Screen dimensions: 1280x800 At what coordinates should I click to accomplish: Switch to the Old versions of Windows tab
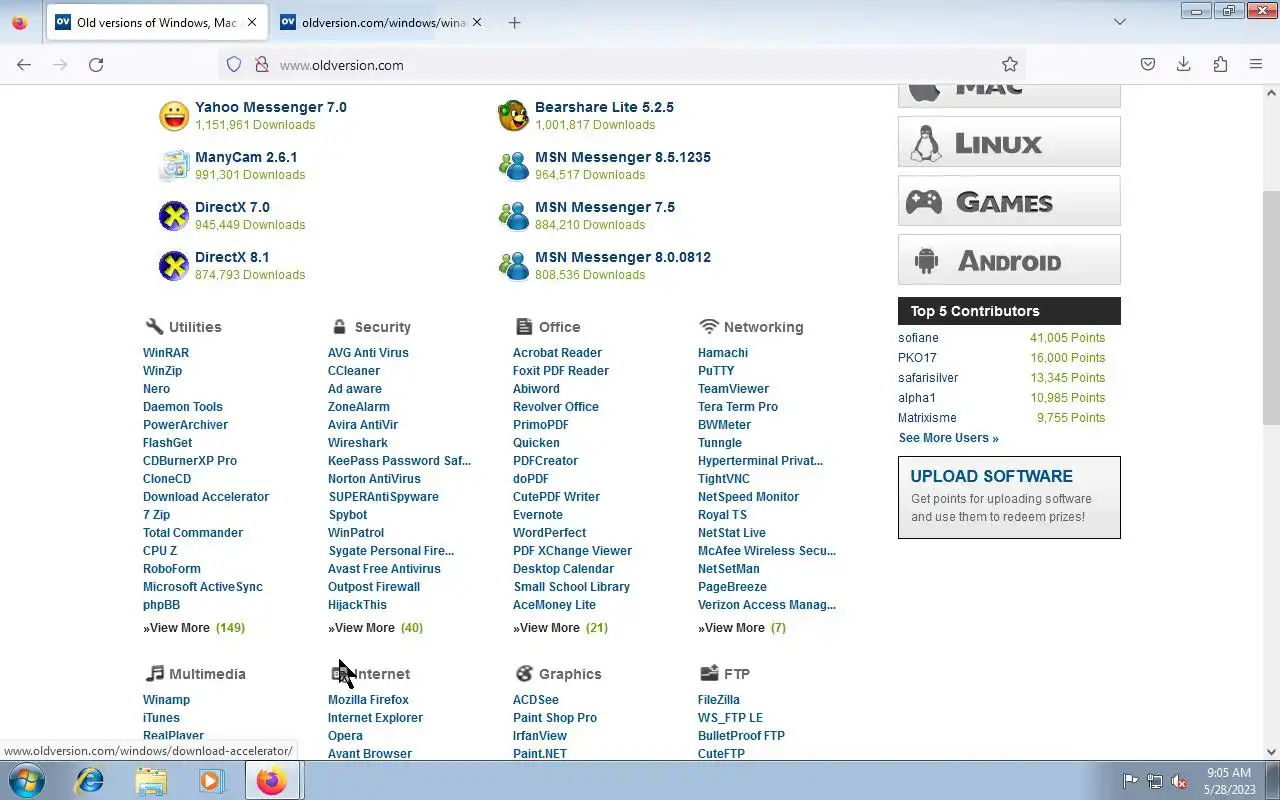pos(157,22)
